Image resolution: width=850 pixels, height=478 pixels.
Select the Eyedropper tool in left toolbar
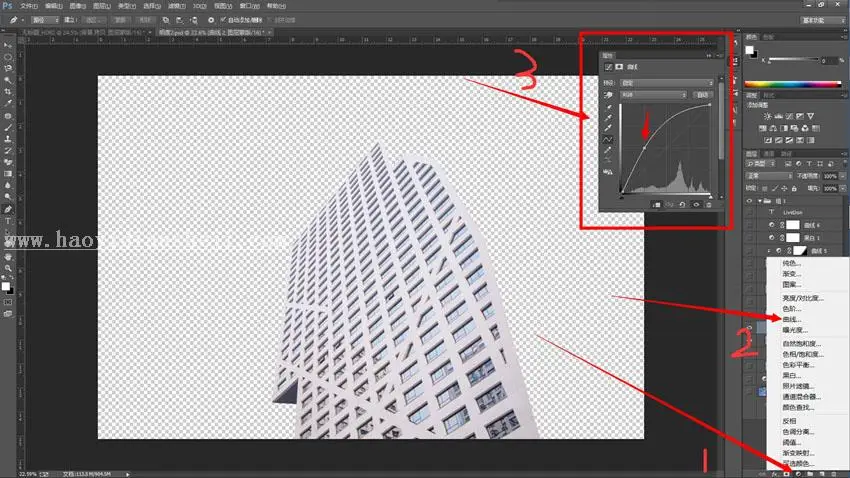tap(8, 103)
